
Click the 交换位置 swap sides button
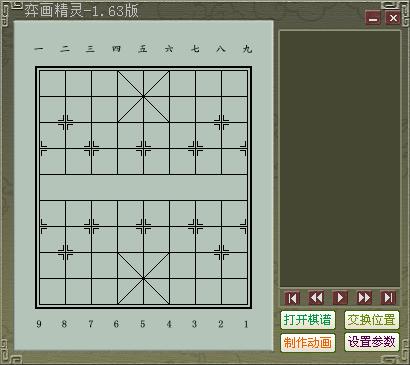(x=372, y=320)
